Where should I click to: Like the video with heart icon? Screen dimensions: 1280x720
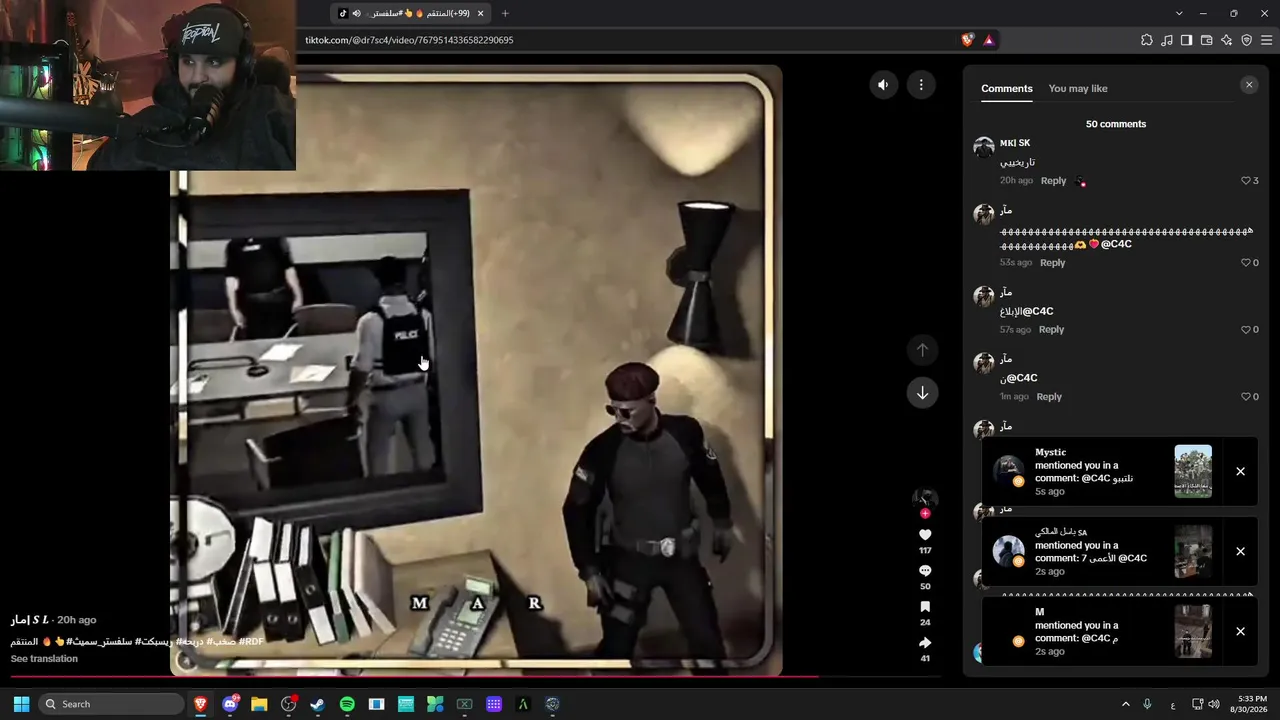pos(925,535)
